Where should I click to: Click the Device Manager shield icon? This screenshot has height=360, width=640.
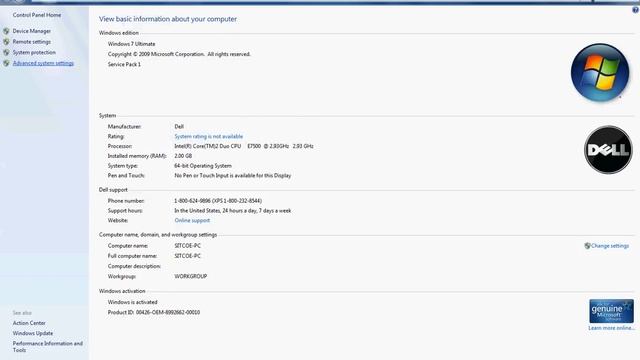coord(6,31)
